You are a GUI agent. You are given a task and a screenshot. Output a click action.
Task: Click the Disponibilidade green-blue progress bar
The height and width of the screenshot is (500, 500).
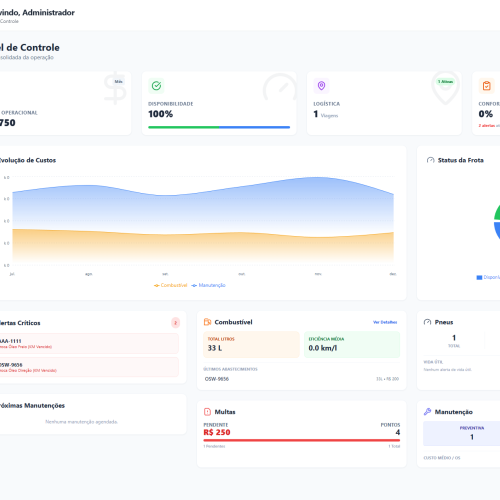point(219,127)
